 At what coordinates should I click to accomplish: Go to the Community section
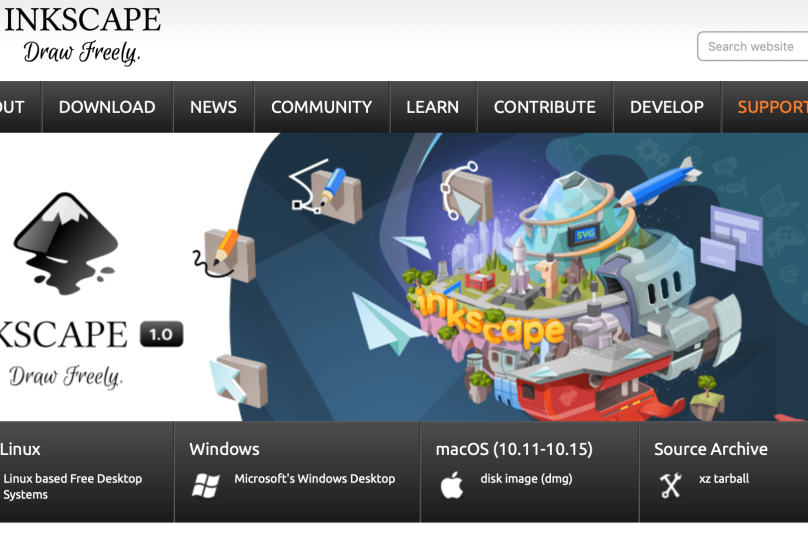click(x=321, y=107)
